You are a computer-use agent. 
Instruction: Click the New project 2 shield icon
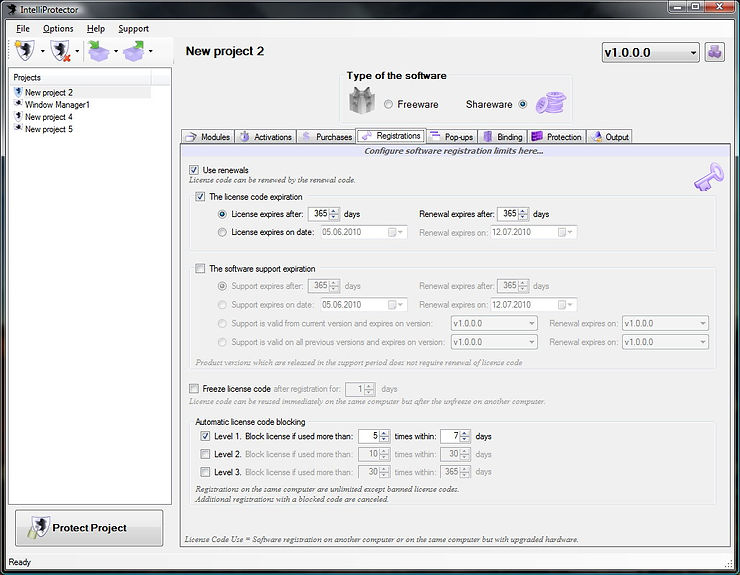(18, 92)
